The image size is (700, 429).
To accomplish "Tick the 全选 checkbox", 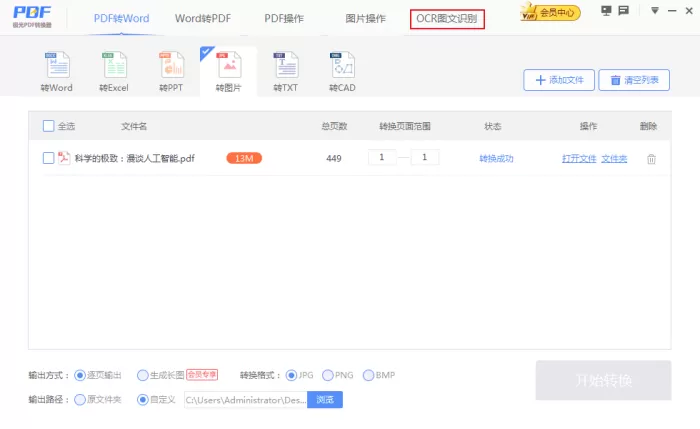I will [49, 126].
